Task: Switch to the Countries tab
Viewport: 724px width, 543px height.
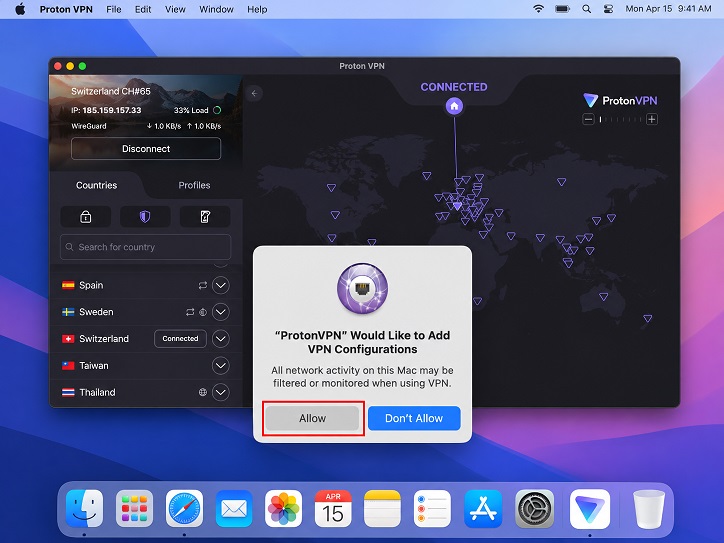Action: [97, 185]
